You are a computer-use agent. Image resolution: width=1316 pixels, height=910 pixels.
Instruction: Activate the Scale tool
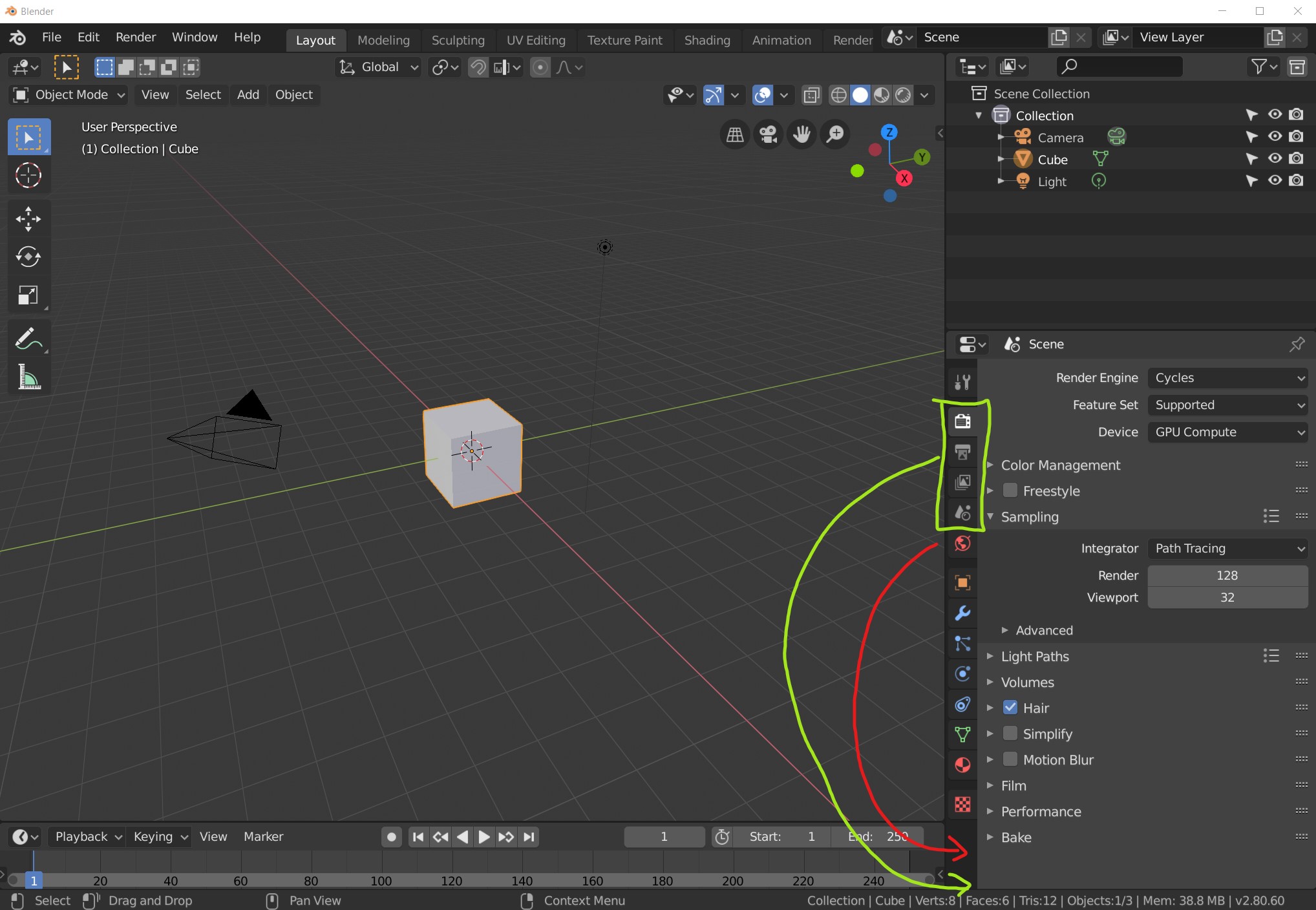click(x=28, y=295)
